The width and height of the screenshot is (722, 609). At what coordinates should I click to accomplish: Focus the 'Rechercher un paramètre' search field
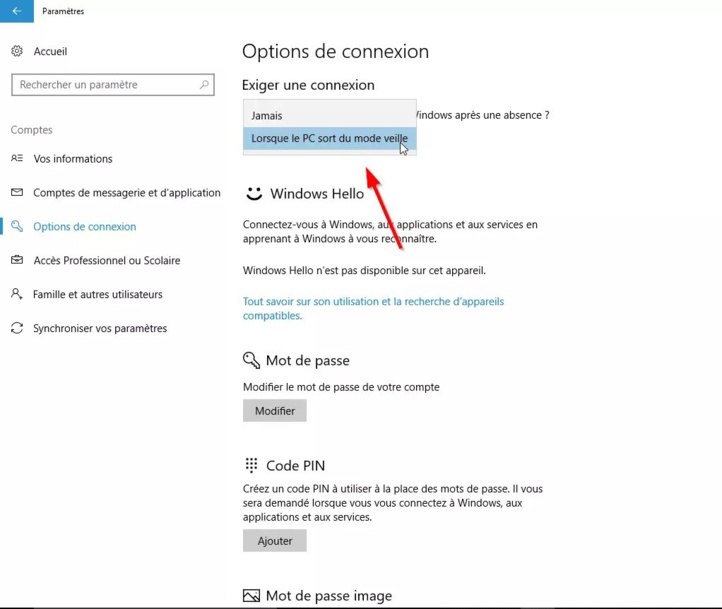point(105,85)
